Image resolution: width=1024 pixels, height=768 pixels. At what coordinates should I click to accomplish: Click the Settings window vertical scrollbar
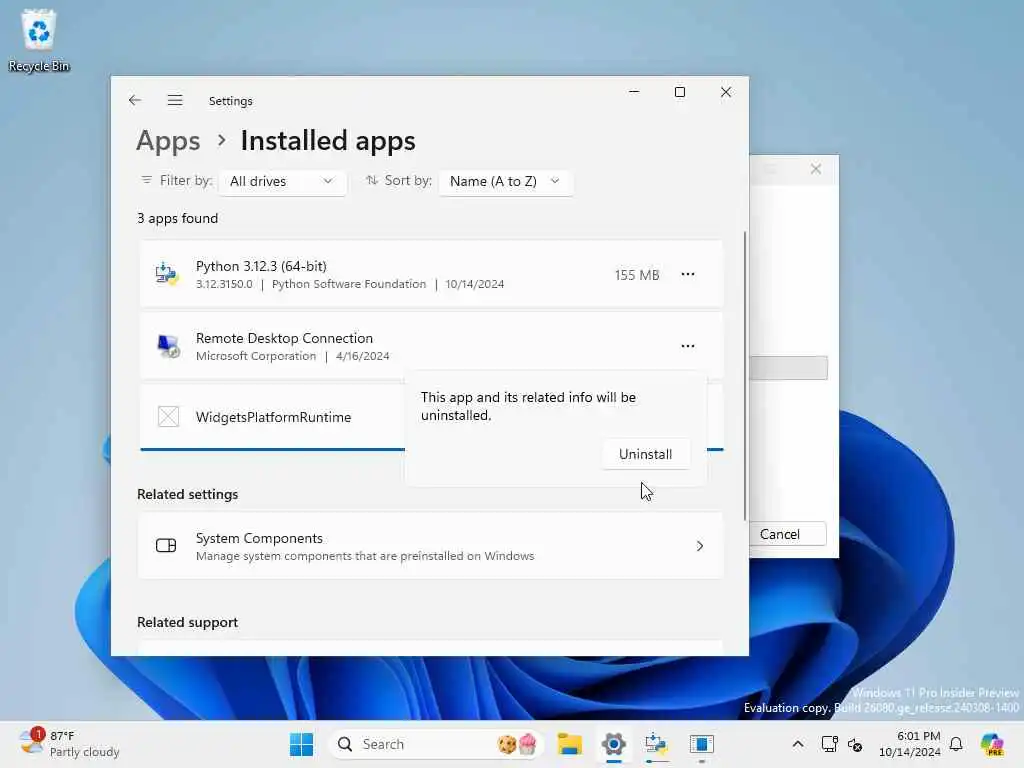[x=744, y=376]
